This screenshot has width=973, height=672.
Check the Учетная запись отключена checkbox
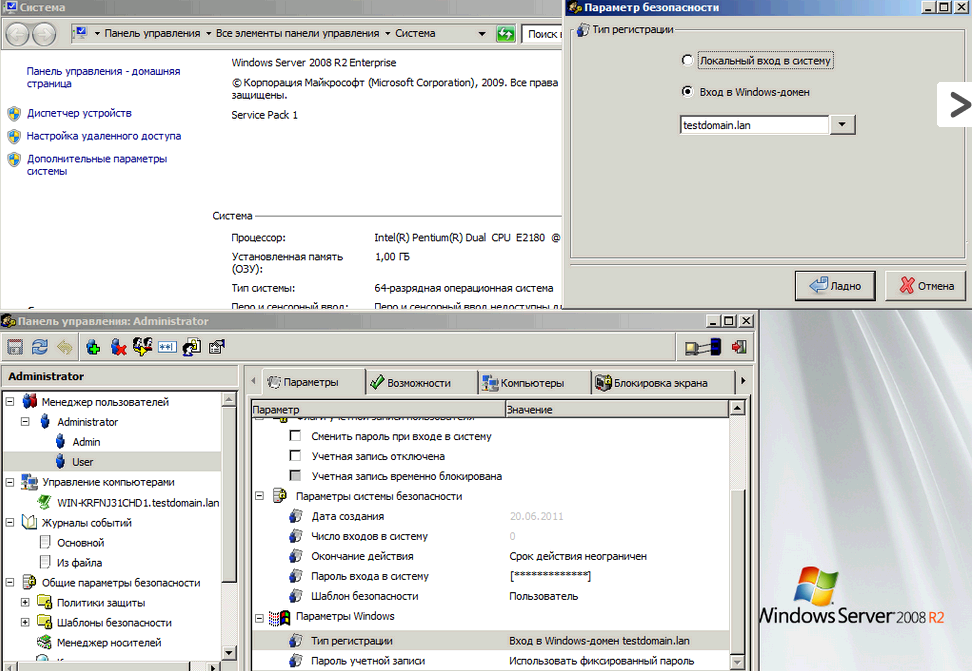coord(295,456)
